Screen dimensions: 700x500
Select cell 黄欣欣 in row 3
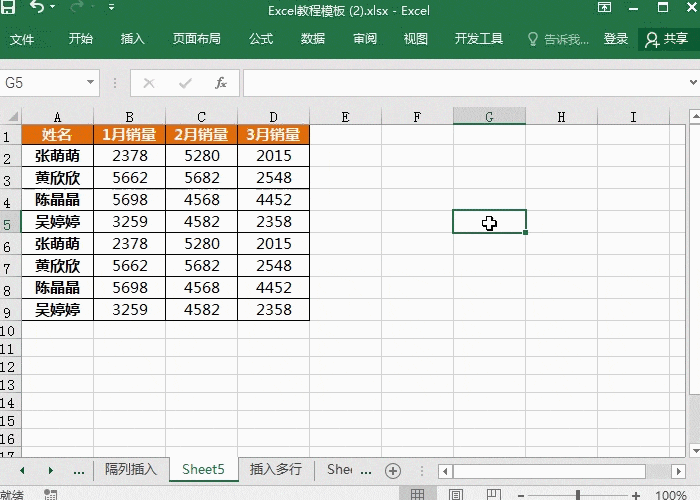58,178
